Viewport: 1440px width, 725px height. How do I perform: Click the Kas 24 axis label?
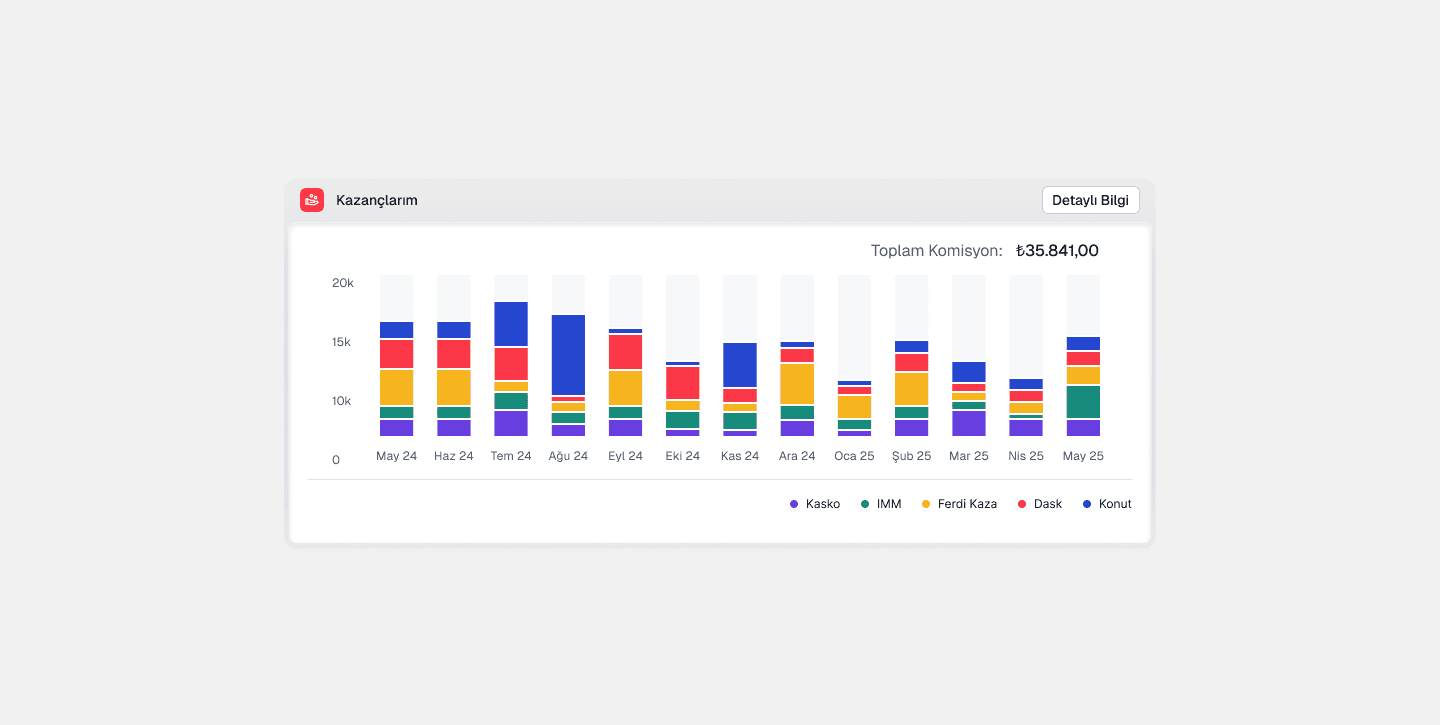(740, 456)
